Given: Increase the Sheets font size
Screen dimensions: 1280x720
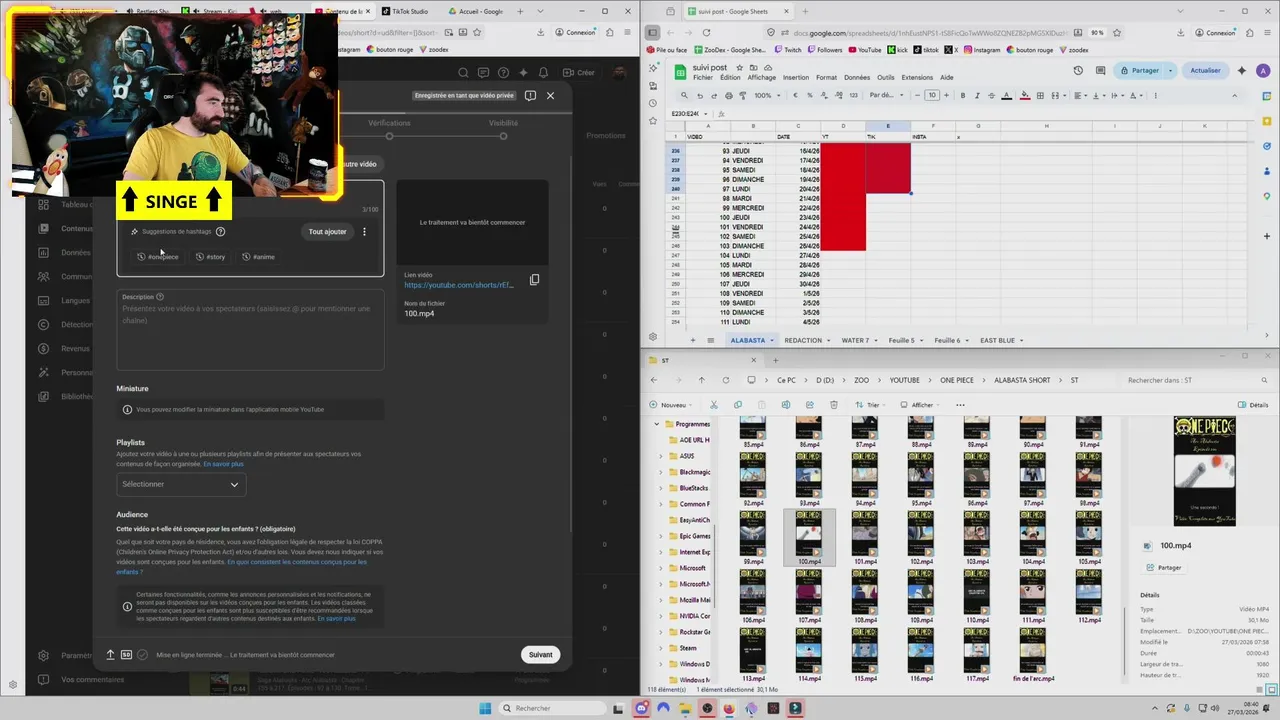Looking at the screenshot, I should pos(946,96).
